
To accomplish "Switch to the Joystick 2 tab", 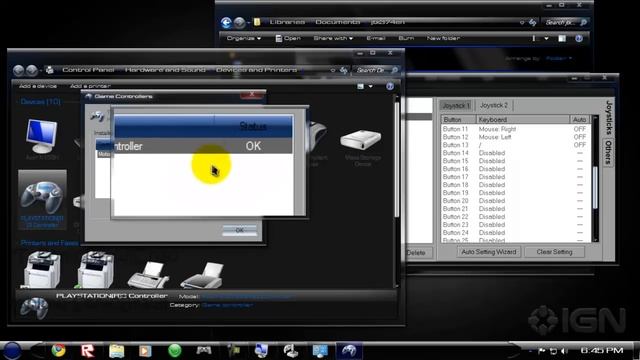I will click(x=493, y=105).
